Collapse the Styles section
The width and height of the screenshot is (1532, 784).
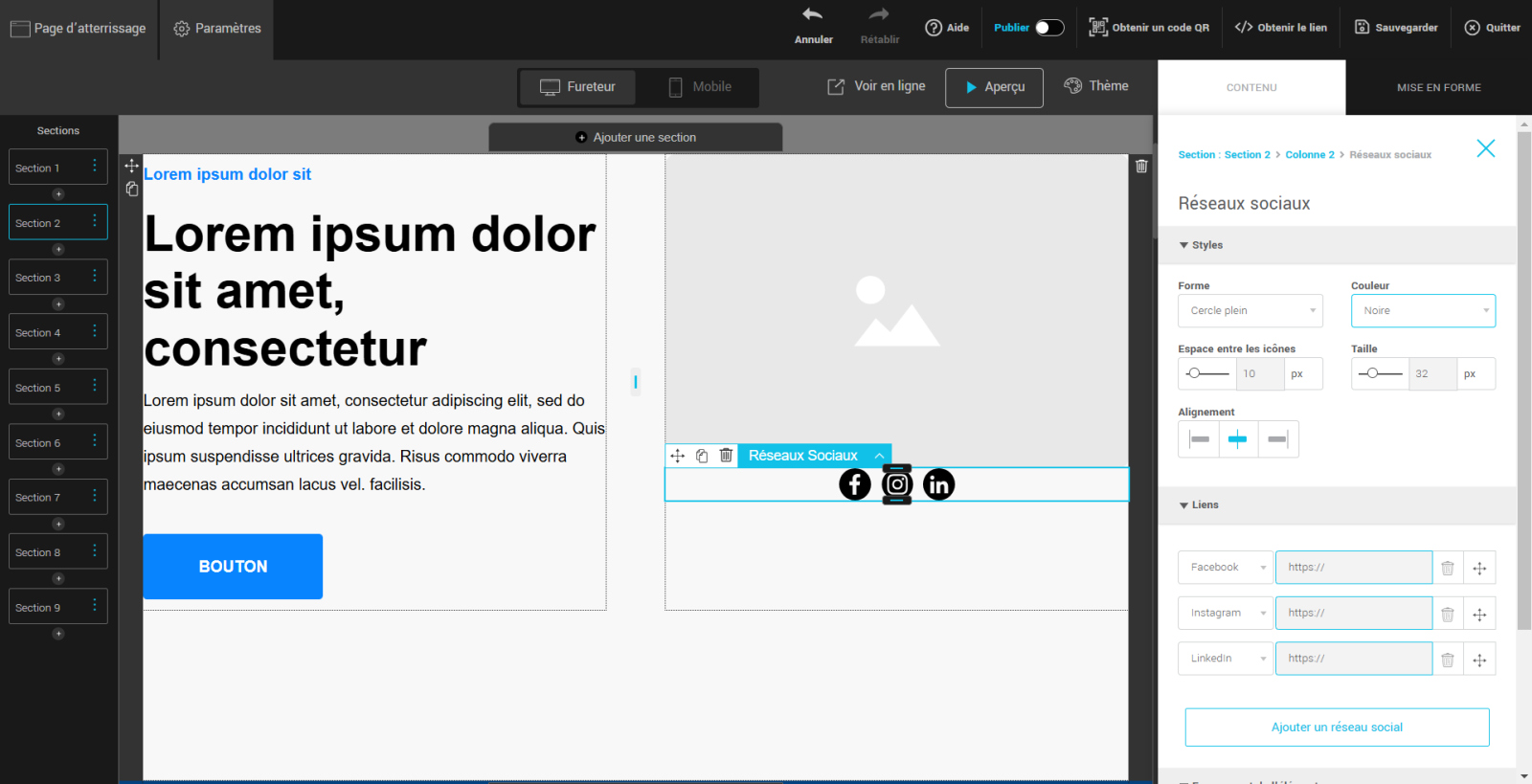(1201, 245)
